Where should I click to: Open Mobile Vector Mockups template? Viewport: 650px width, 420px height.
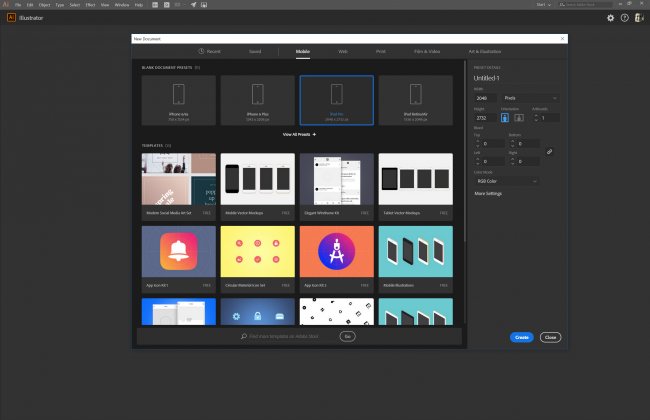click(x=258, y=186)
